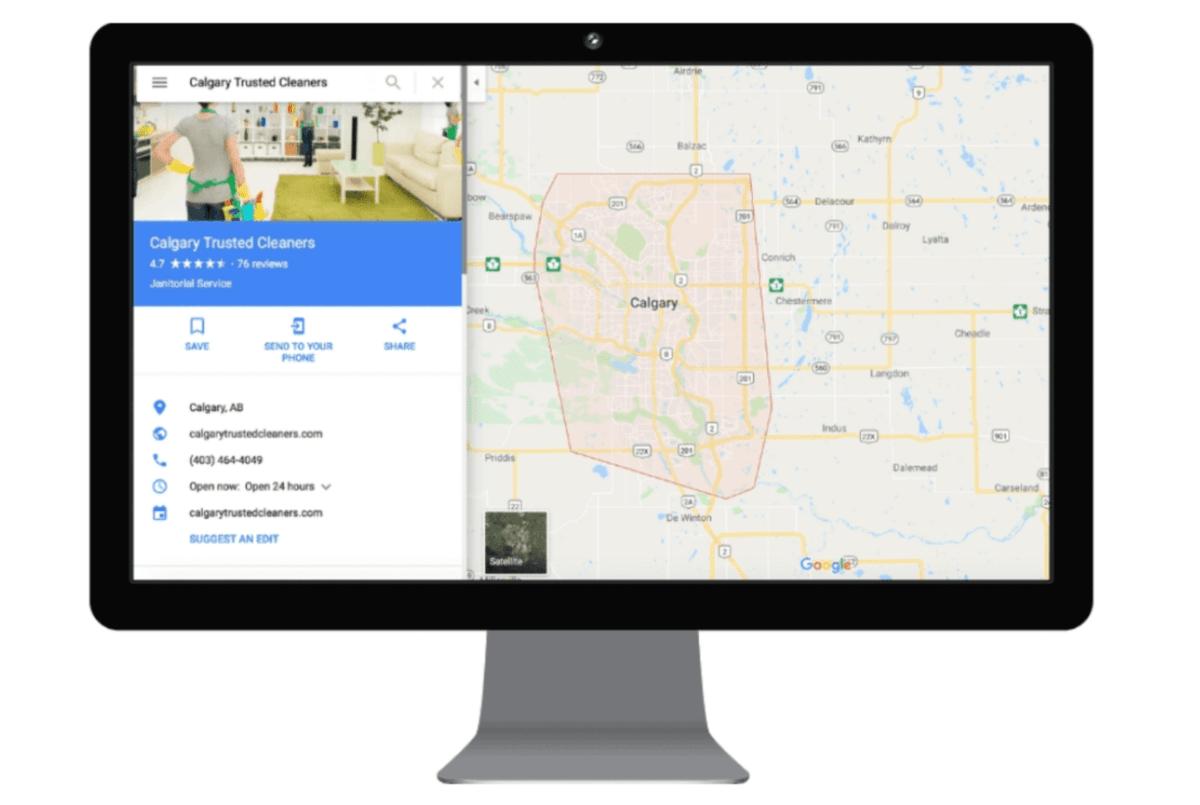
Task: Close the business listing panel
Action: [x=437, y=82]
